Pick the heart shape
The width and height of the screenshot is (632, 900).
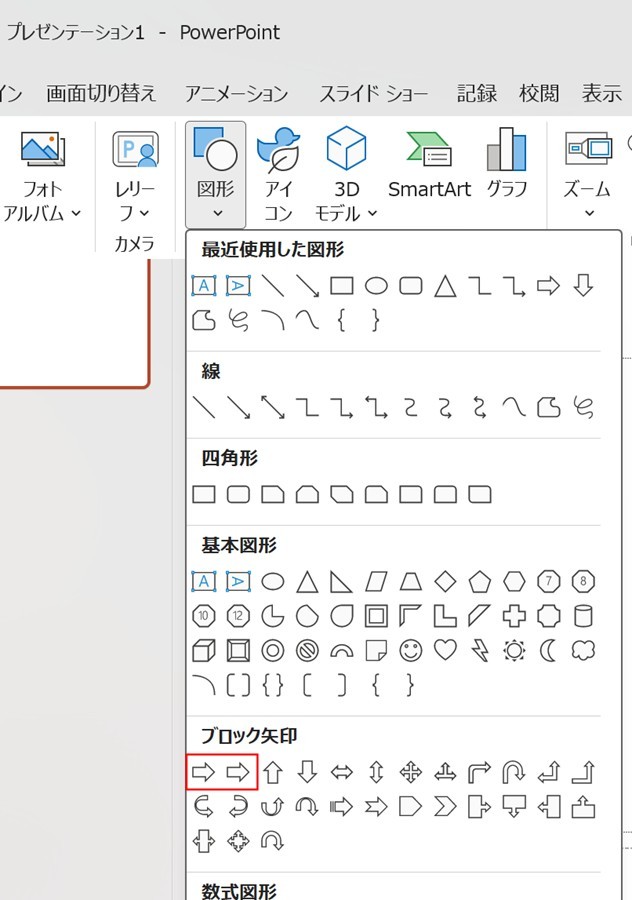tap(445, 650)
